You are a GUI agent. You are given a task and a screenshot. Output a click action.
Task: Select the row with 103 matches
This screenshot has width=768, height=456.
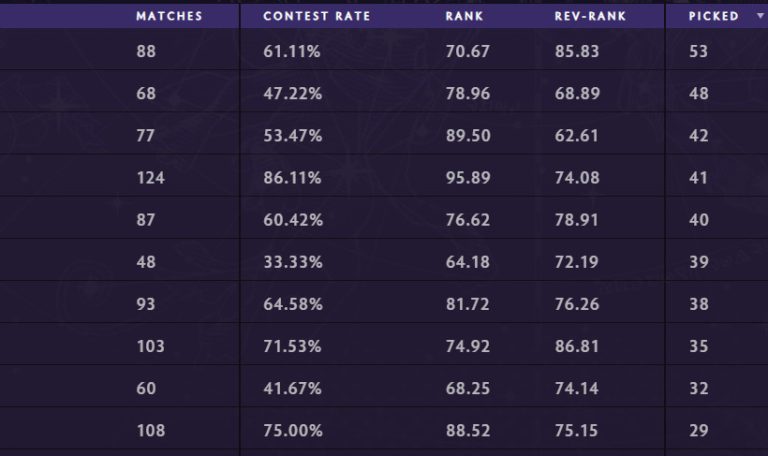click(150, 347)
